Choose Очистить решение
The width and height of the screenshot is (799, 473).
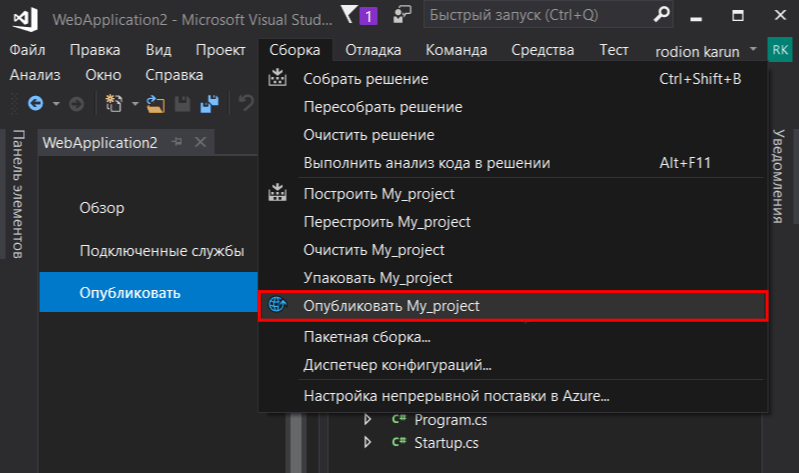(x=513, y=135)
